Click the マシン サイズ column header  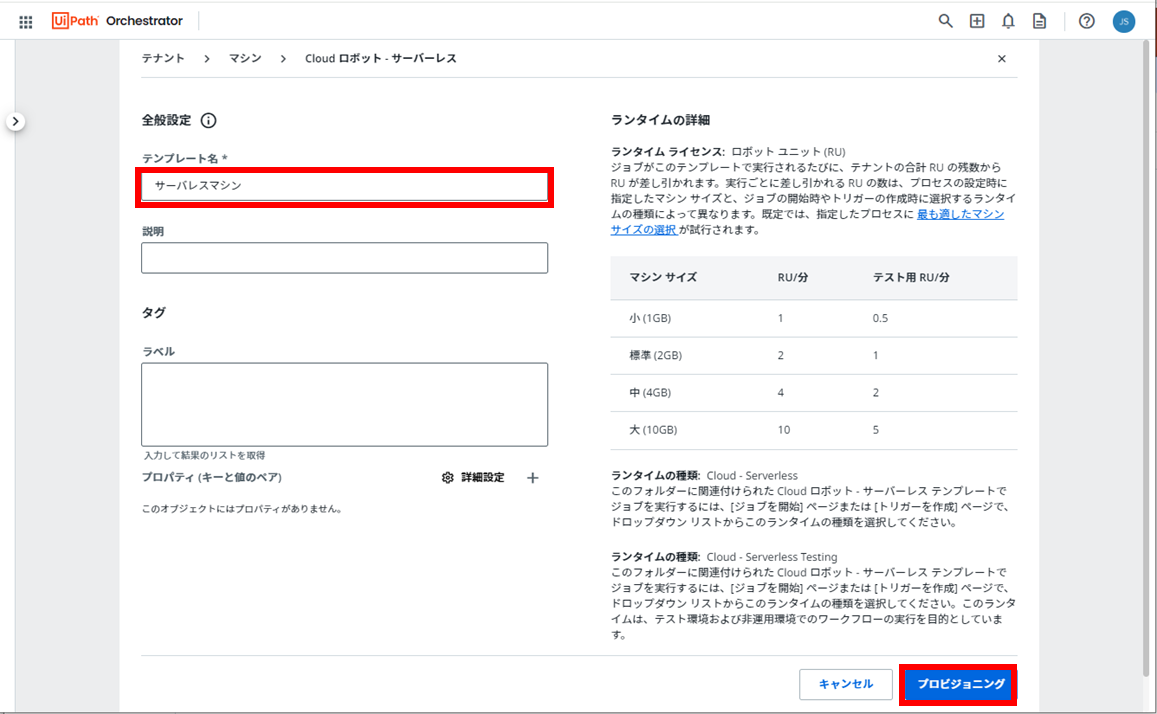663,277
